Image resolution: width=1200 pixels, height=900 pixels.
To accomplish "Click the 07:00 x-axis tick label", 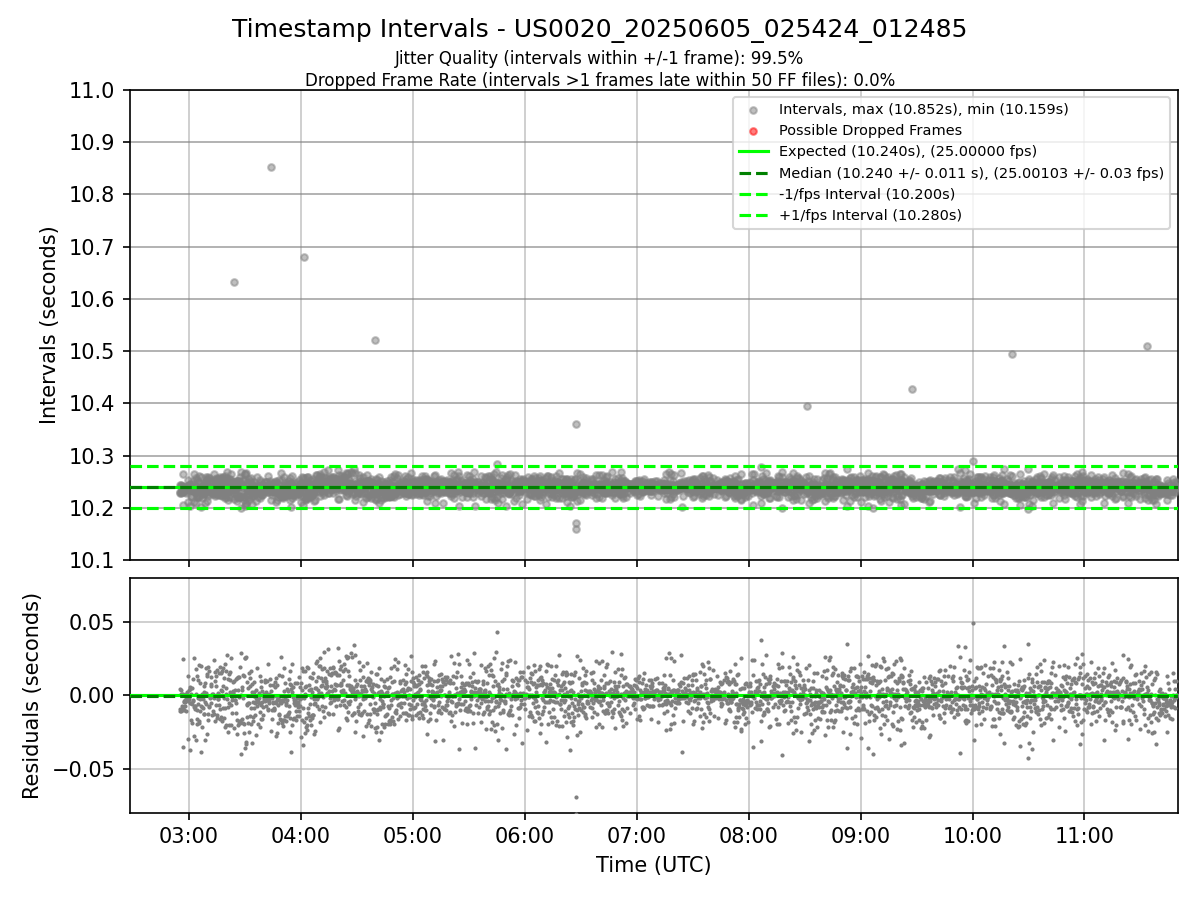I will 637,833.
